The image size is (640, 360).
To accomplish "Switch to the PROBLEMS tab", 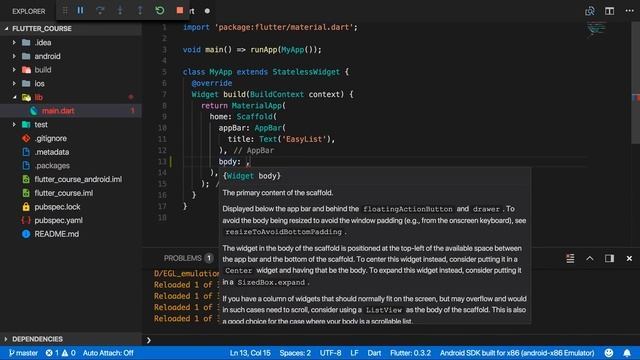I will [183, 258].
